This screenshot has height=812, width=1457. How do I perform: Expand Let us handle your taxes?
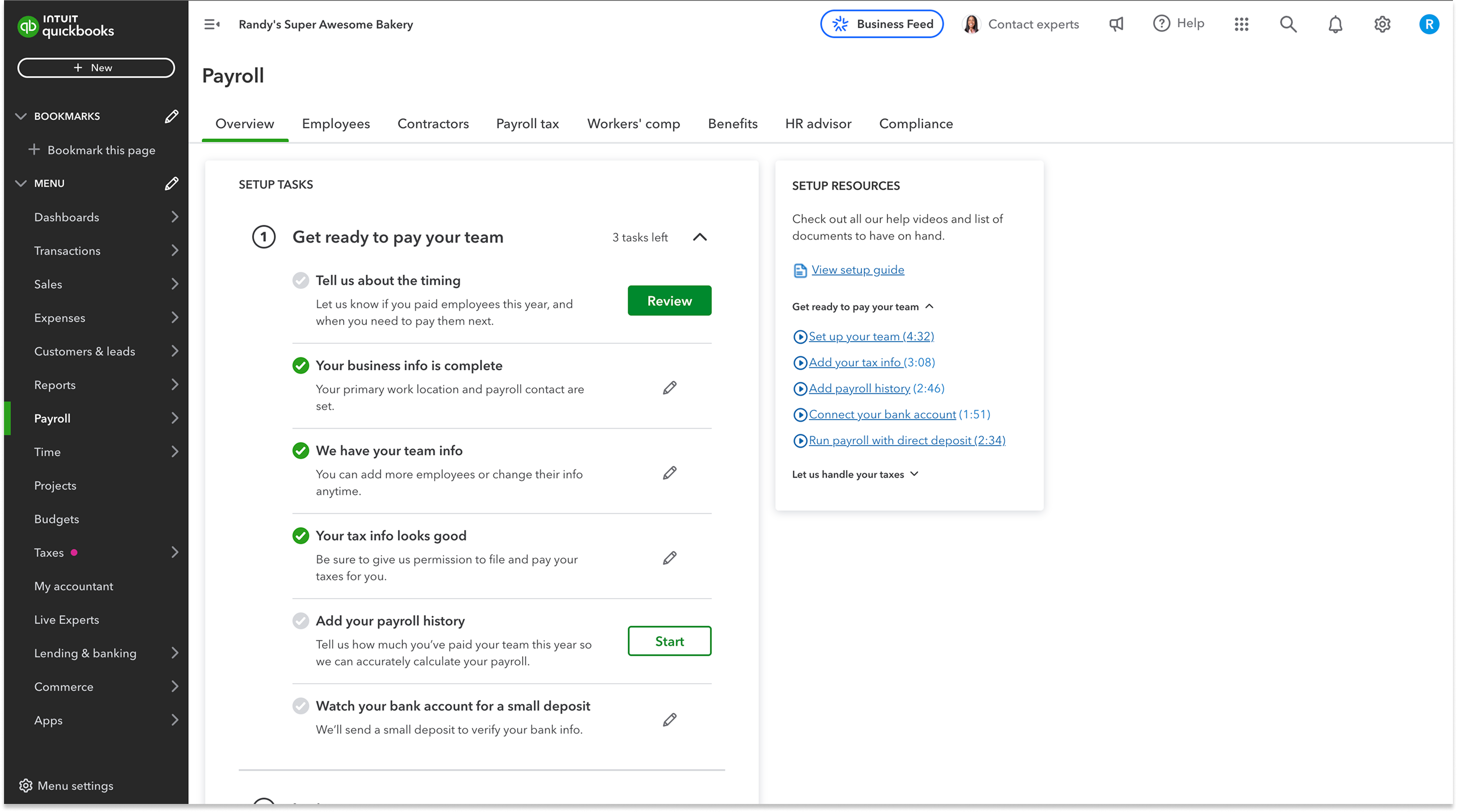[x=915, y=474]
